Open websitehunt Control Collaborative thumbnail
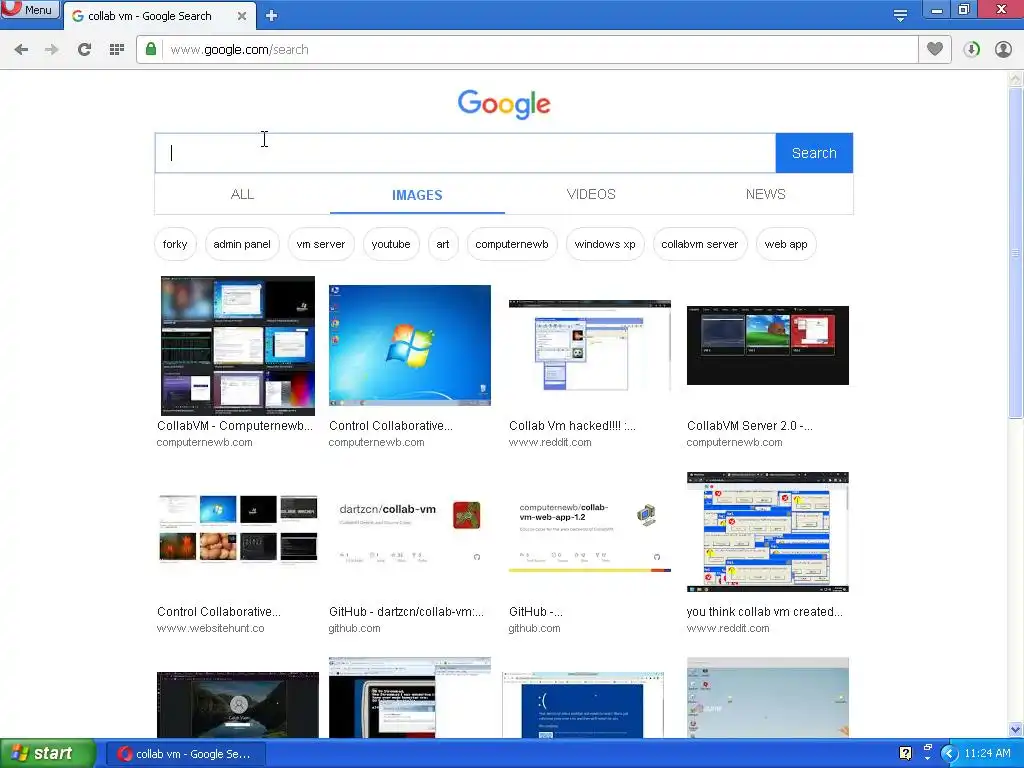This screenshot has height=768, width=1024. pos(238,530)
